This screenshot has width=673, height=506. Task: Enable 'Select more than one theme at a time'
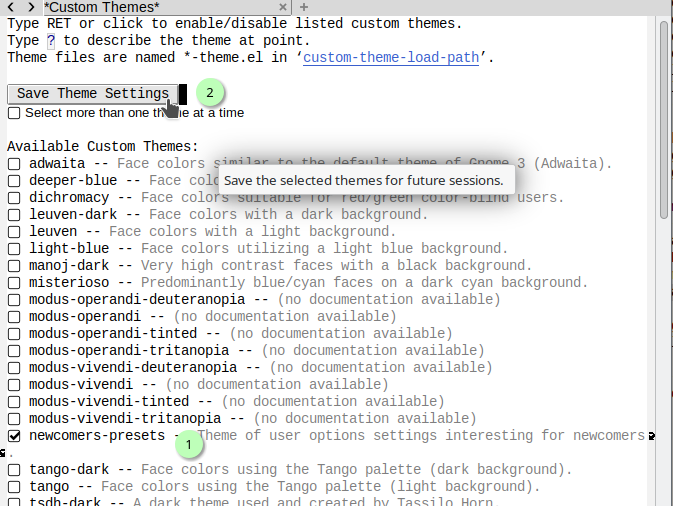pyautogui.click(x=14, y=113)
